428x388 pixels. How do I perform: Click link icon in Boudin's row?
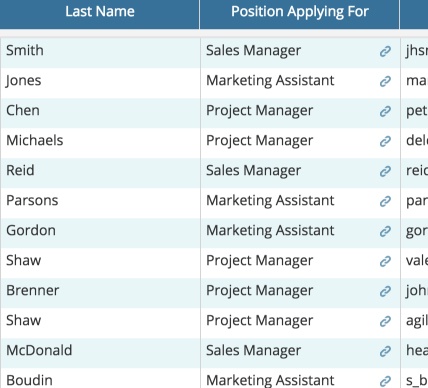click(385, 381)
